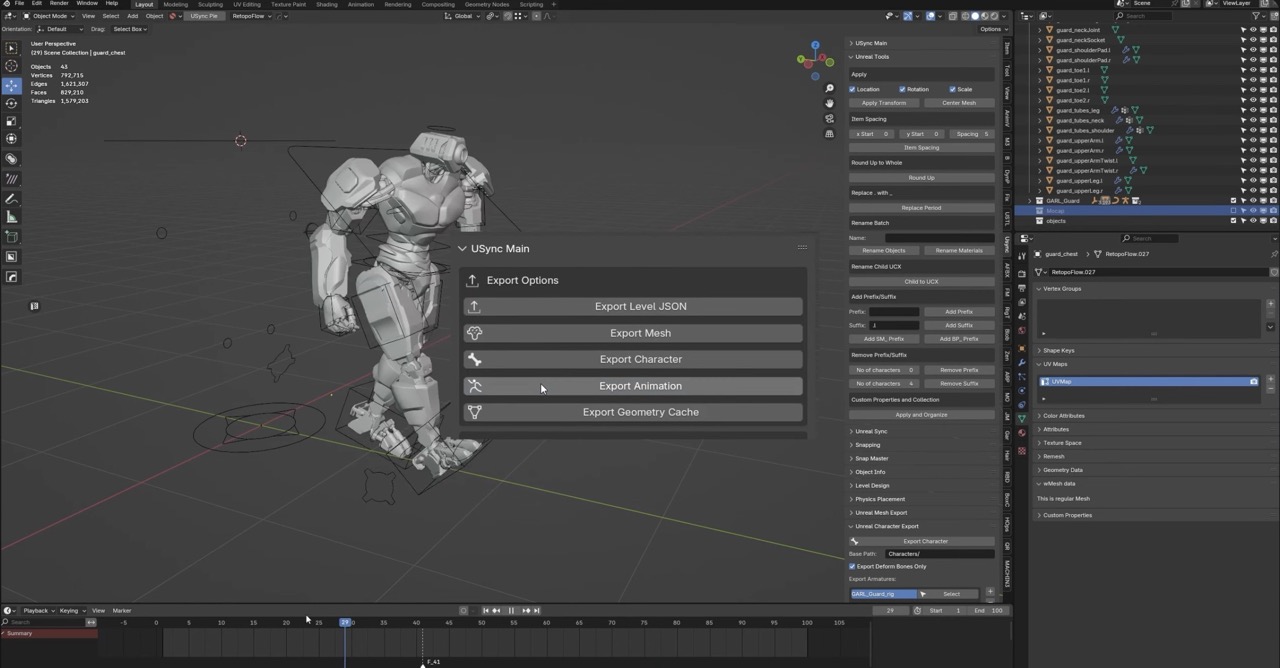
Task: Toggle the Rotation checkbox
Action: 902,89
